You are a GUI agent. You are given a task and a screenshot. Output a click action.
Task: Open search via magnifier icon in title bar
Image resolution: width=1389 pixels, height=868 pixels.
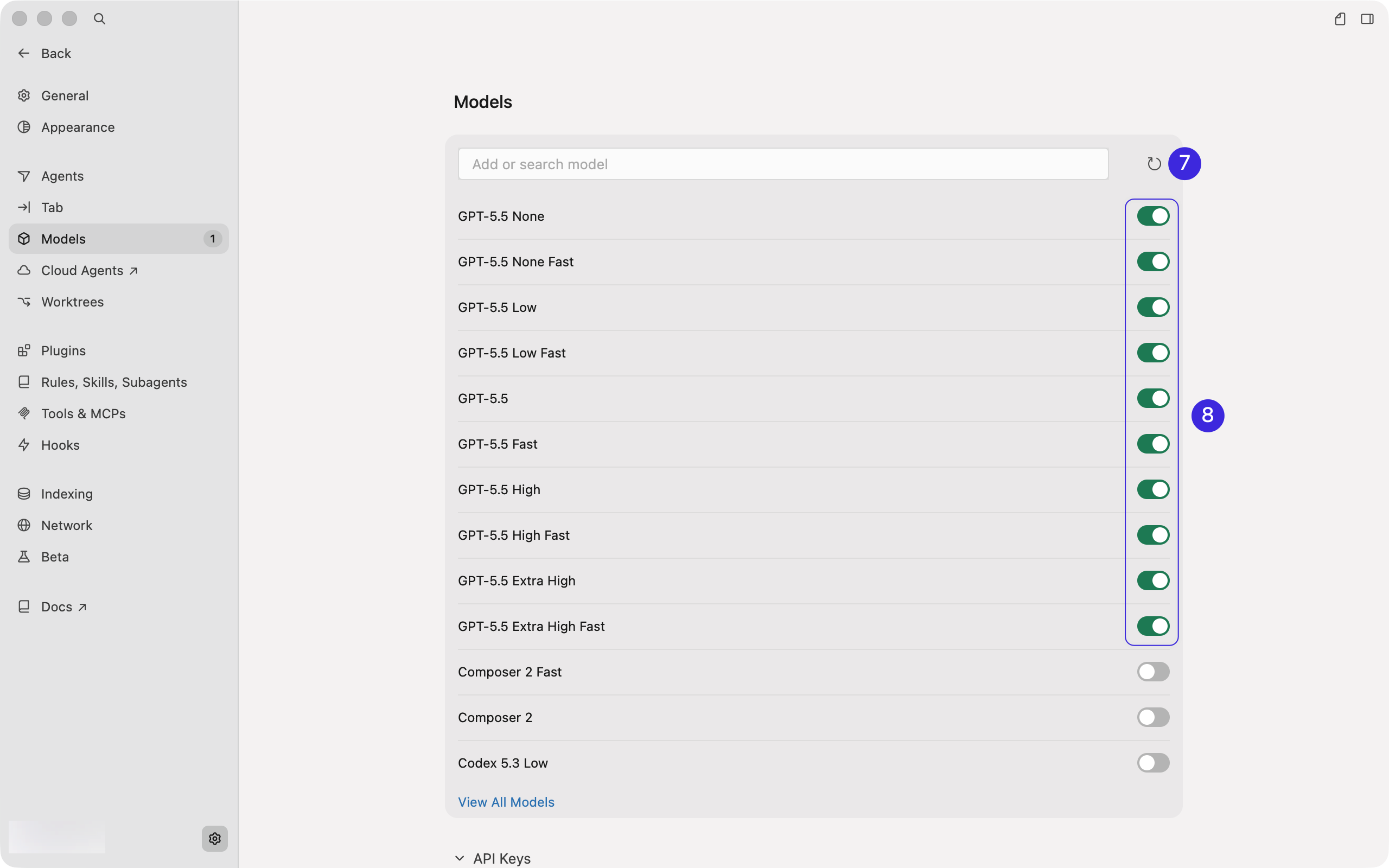pyautogui.click(x=99, y=19)
